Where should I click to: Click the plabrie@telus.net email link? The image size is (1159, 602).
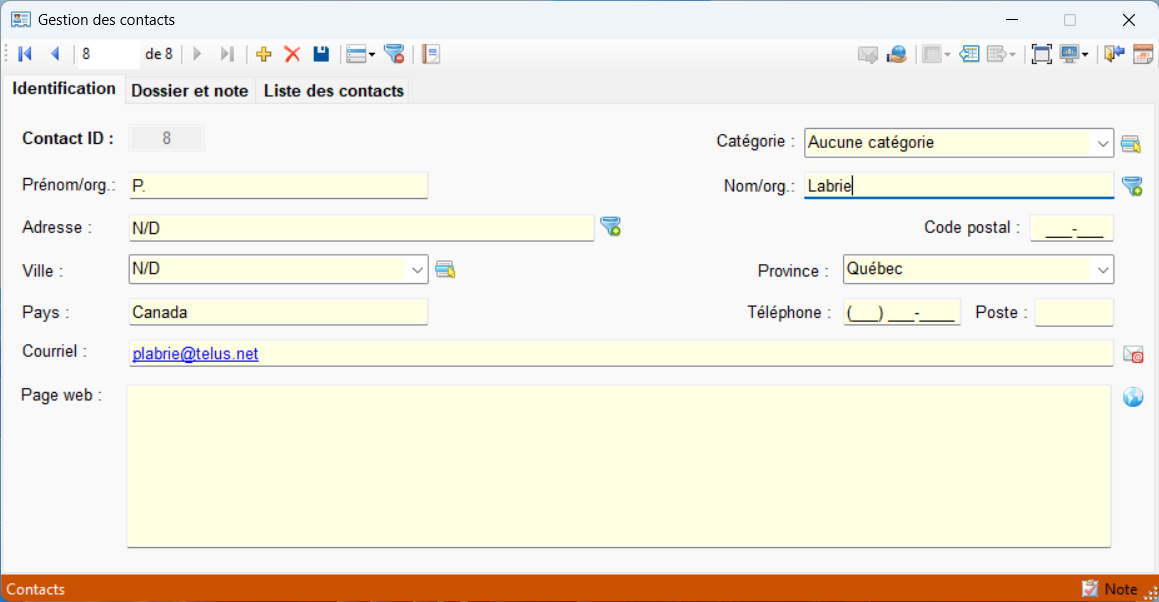tap(195, 354)
